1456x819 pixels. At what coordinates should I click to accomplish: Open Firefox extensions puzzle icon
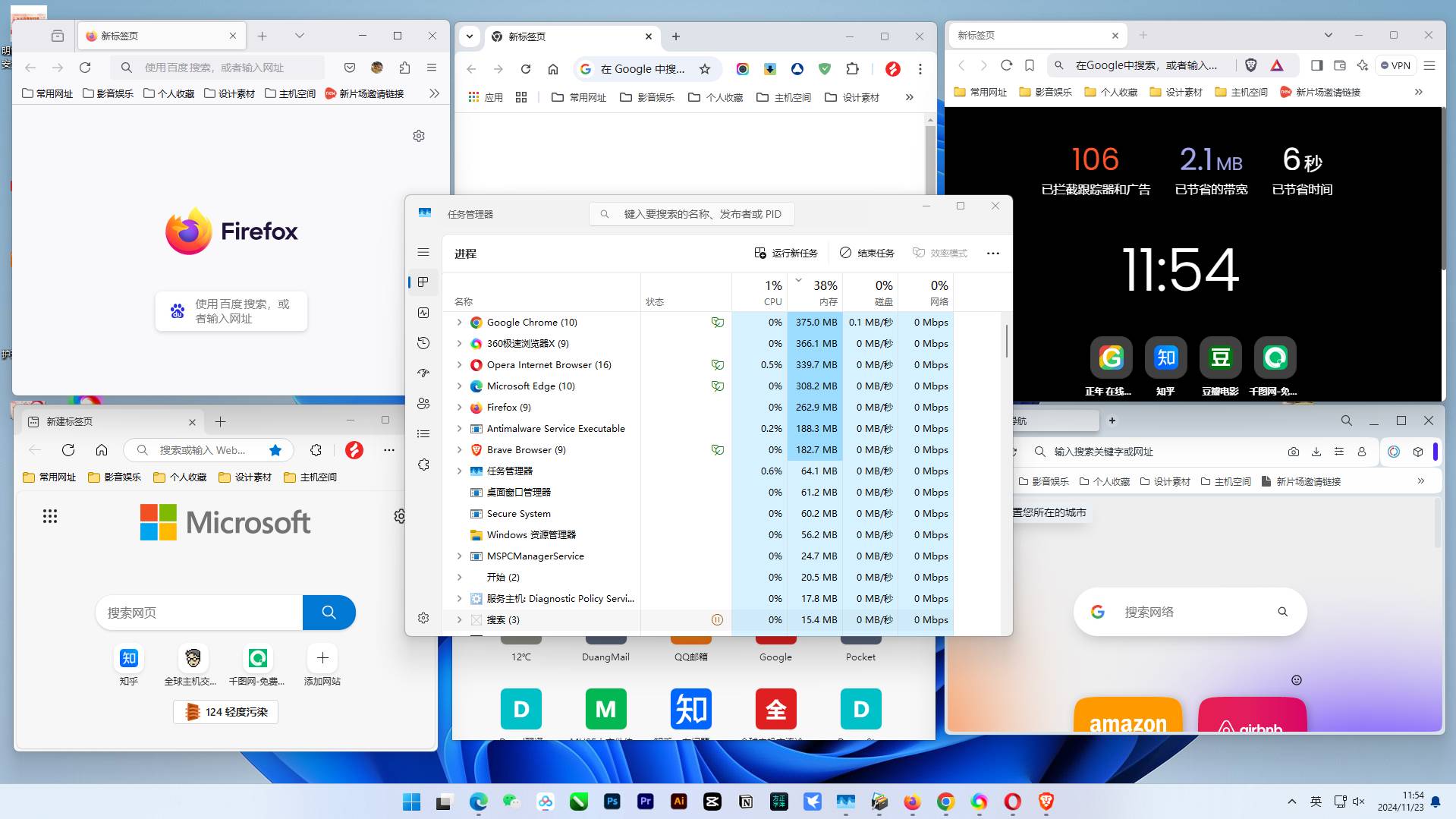click(404, 68)
